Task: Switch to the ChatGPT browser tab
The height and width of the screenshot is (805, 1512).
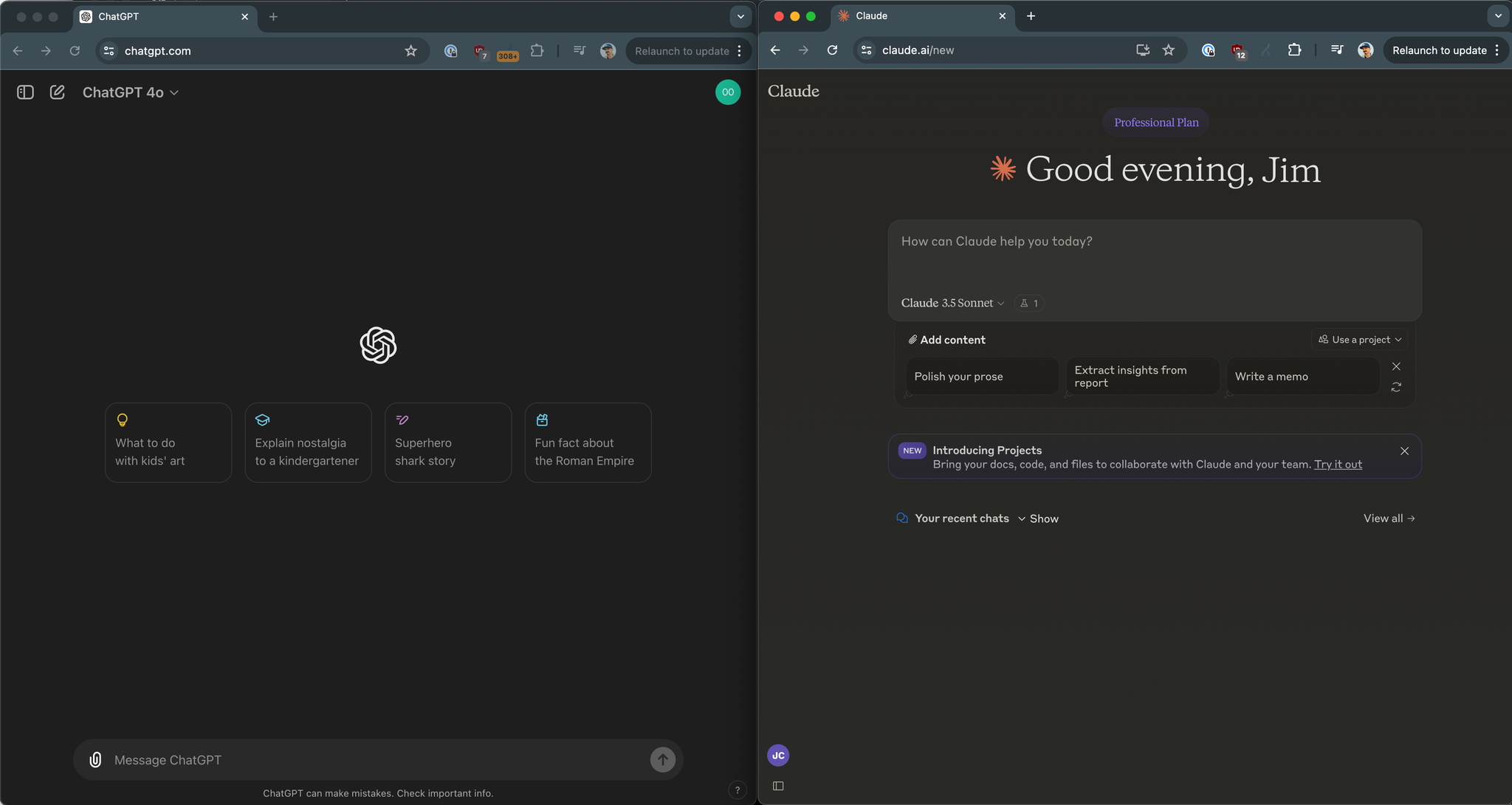Action: coord(164,16)
